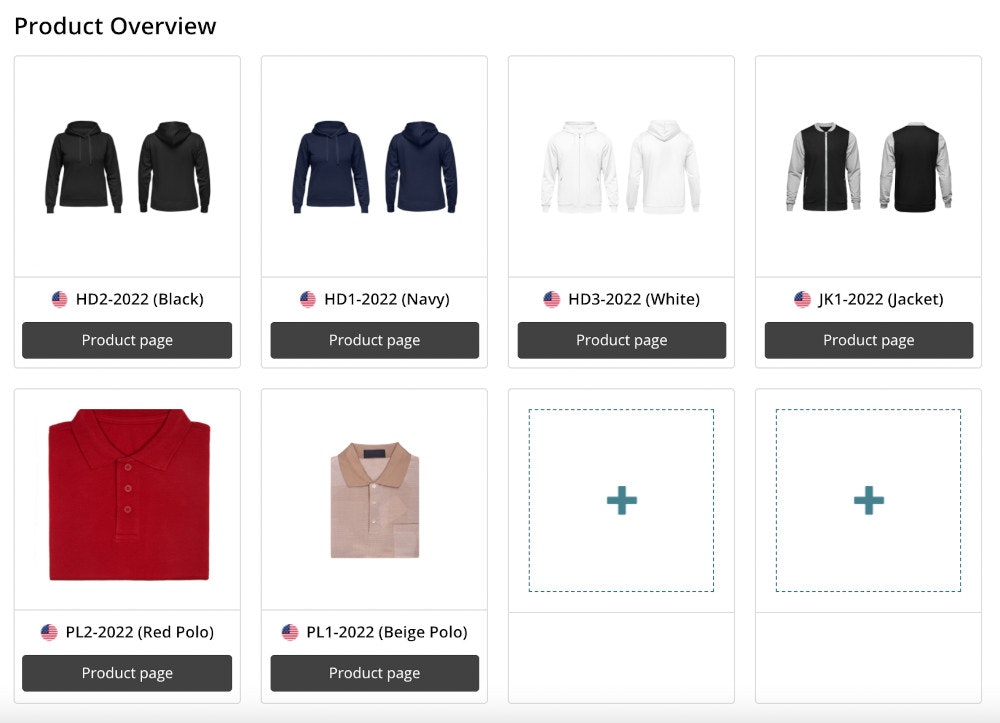Viewport: 1000px width, 723px height.
Task: Select the navy hoodie thumbnail
Action: 374,165
